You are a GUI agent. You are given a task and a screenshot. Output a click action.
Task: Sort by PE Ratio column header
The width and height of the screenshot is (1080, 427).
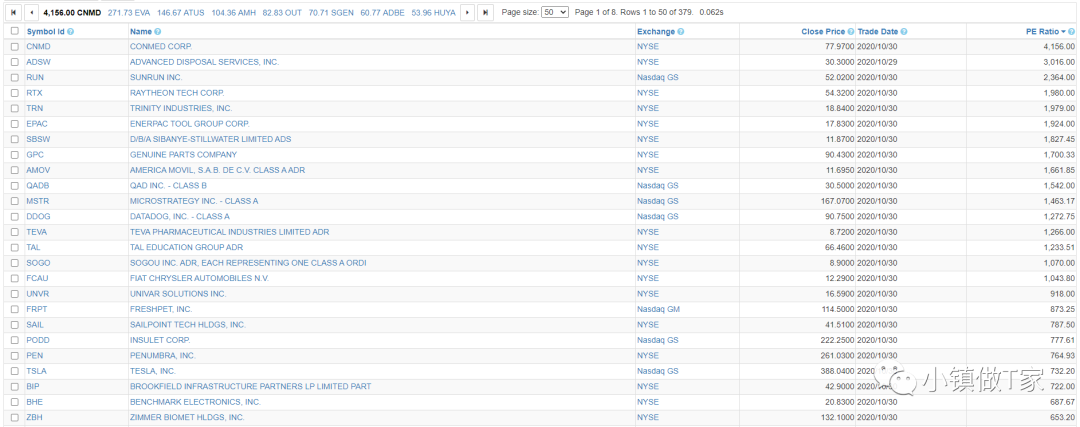point(1042,32)
